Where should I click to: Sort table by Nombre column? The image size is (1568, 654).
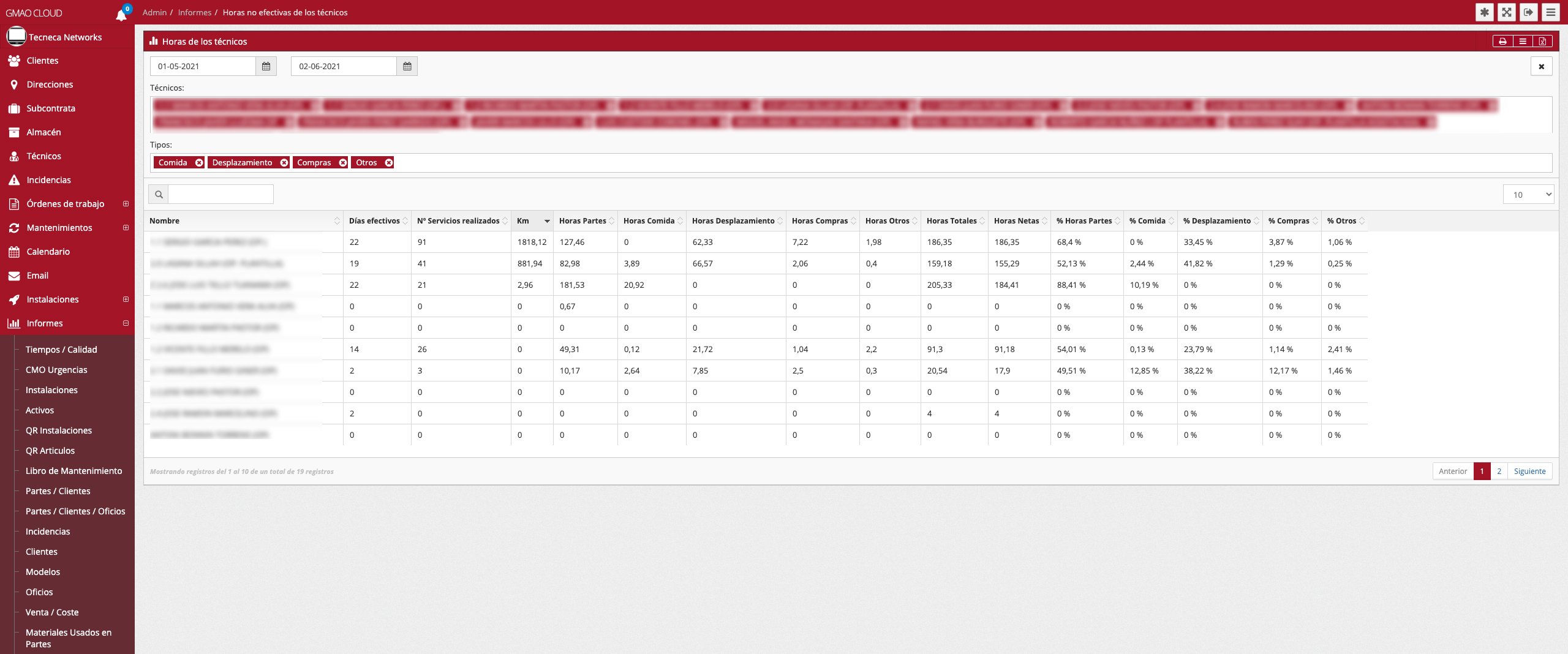click(243, 221)
